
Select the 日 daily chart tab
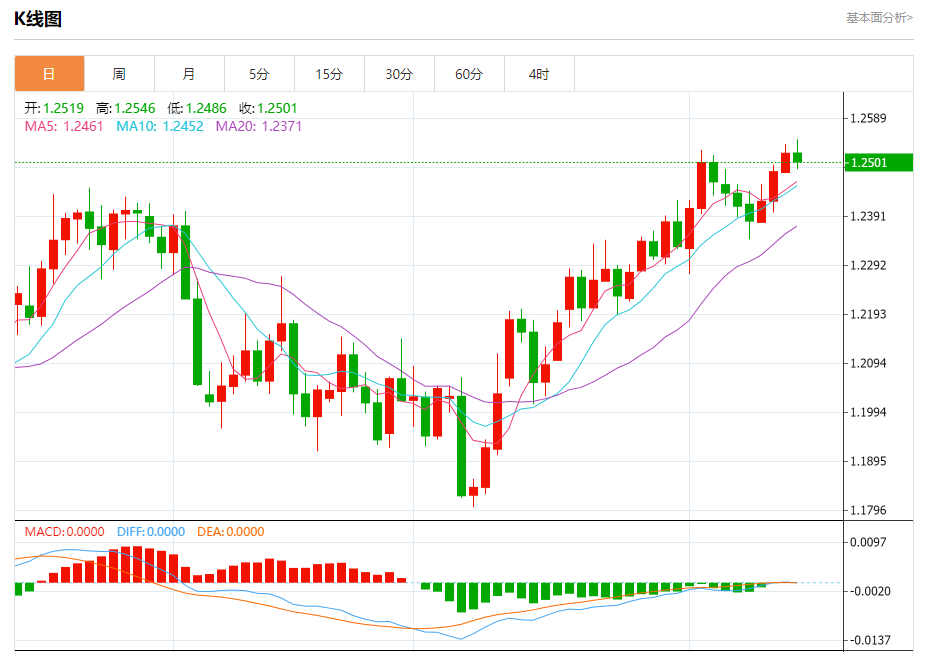pos(50,74)
